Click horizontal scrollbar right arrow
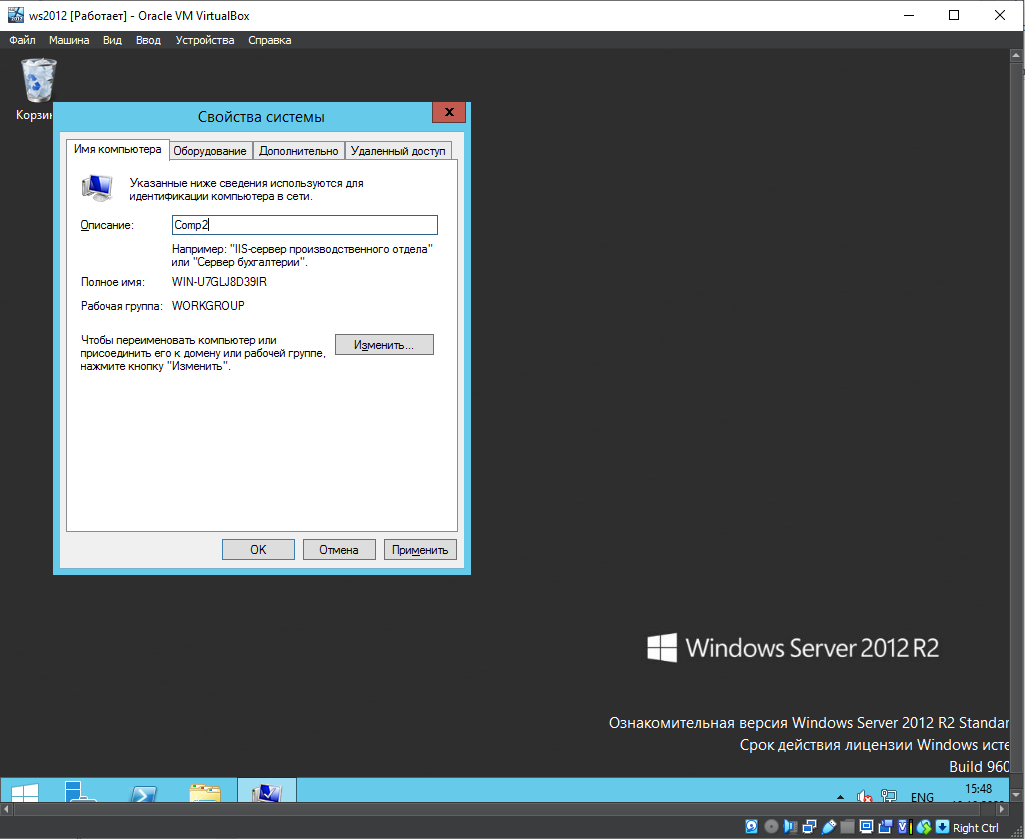This screenshot has width=1025, height=839. pyautogui.click(x=1001, y=809)
